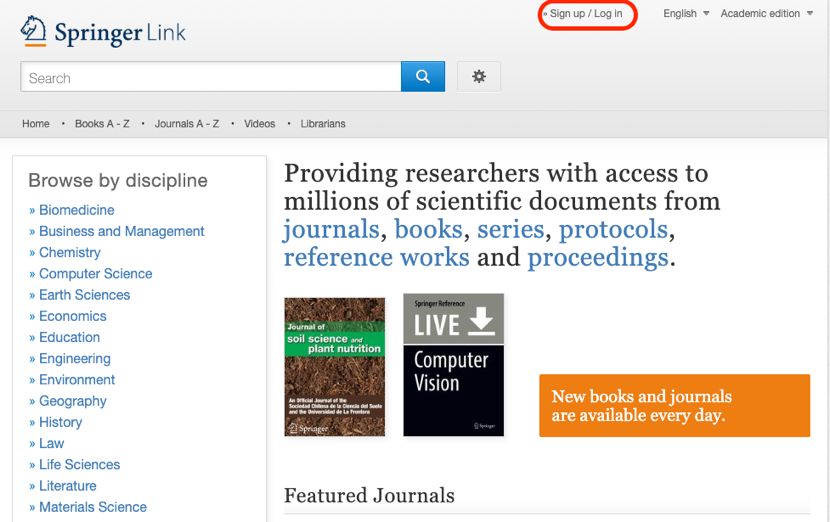This screenshot has width=830, height=522.
Task: Click the blue magnifying glass search button
Action: click(x=422, y=77)
